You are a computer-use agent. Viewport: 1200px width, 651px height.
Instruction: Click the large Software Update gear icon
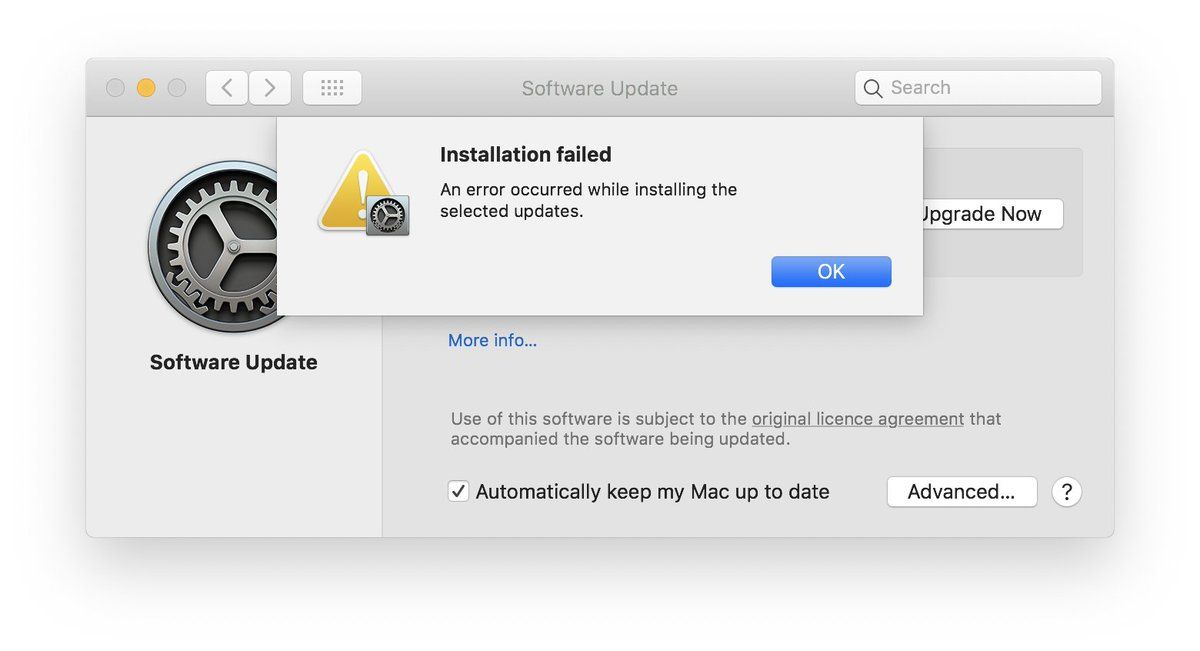215,245
